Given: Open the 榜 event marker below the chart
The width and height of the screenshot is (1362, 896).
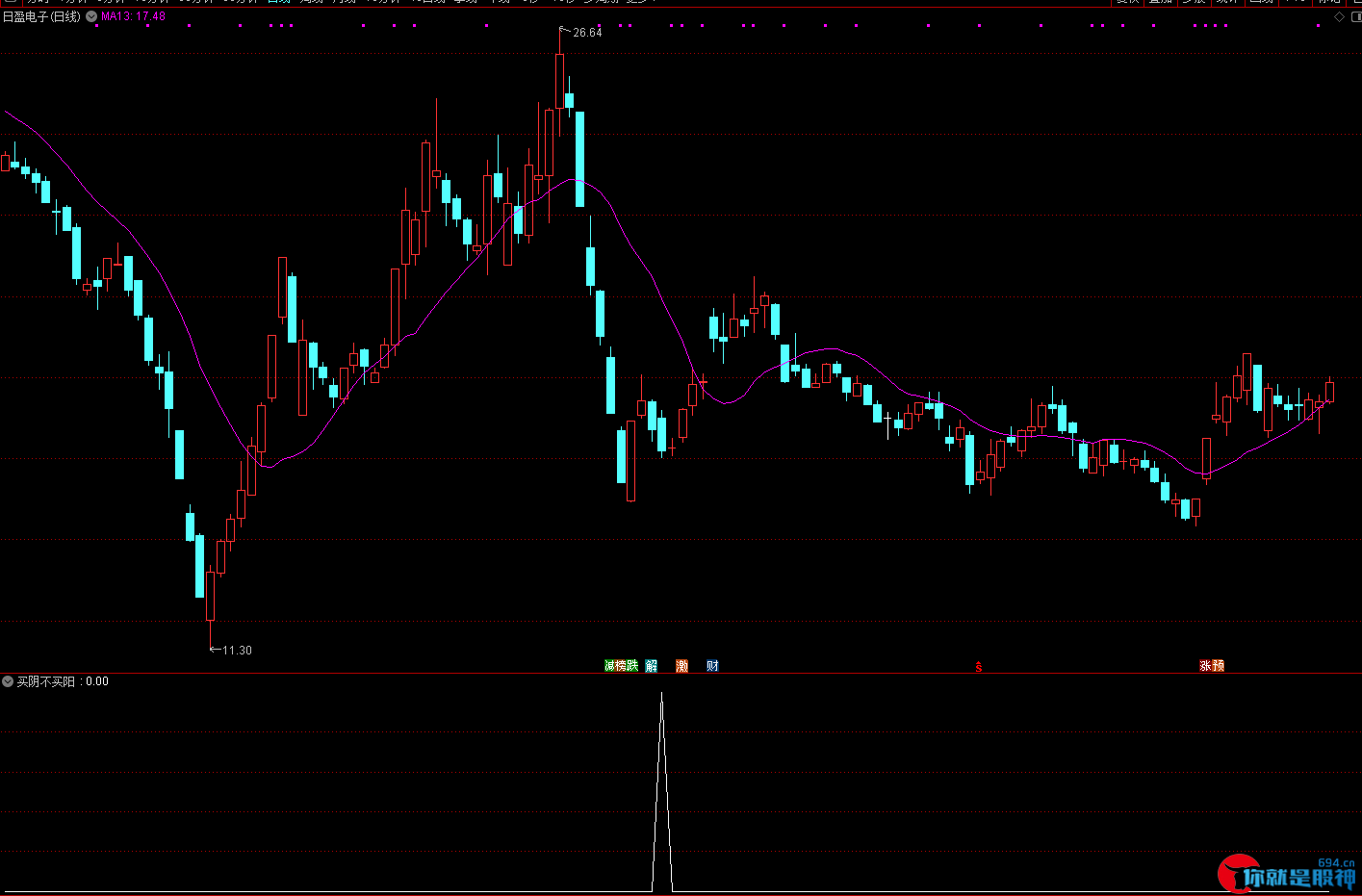Looking at the screenshot, I should [x=620, y=666].
